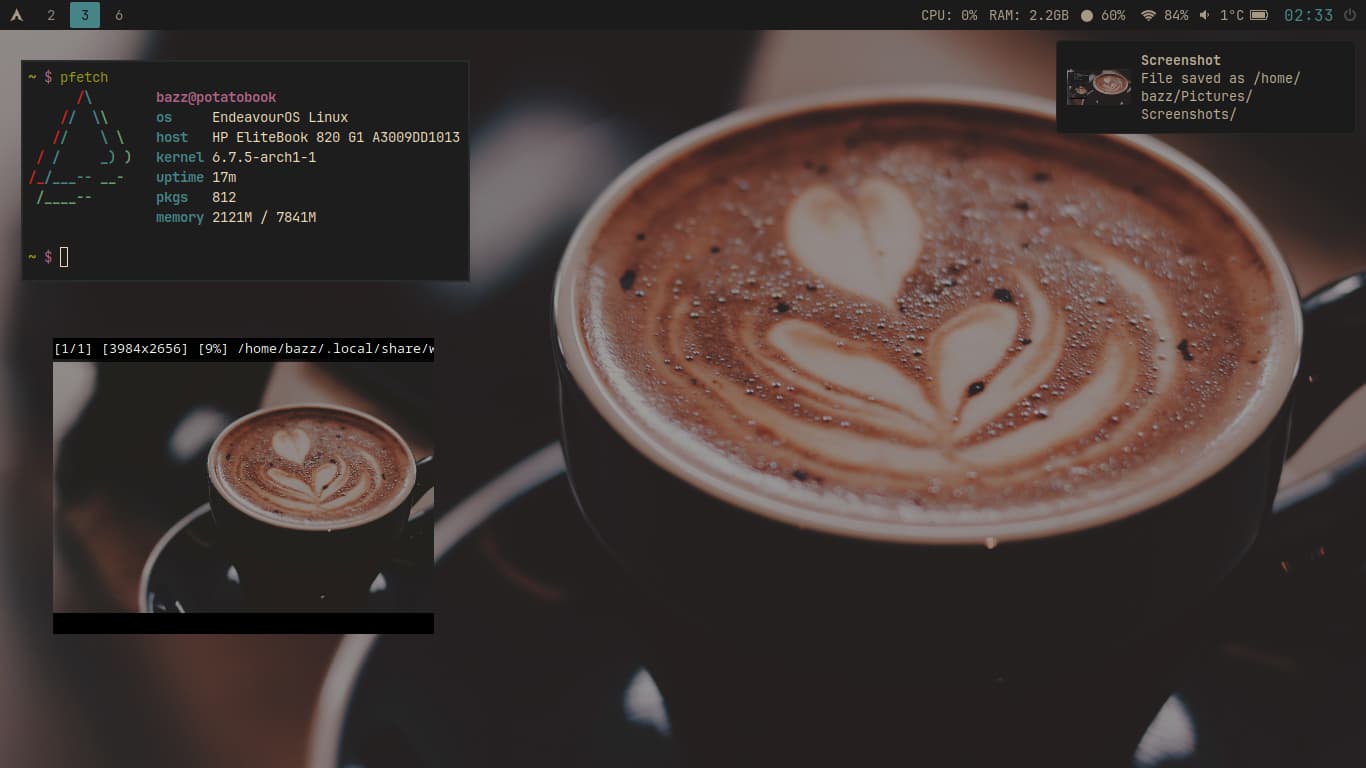
Task: Click the notification file saved path text
Action: tap(1220, 96)
